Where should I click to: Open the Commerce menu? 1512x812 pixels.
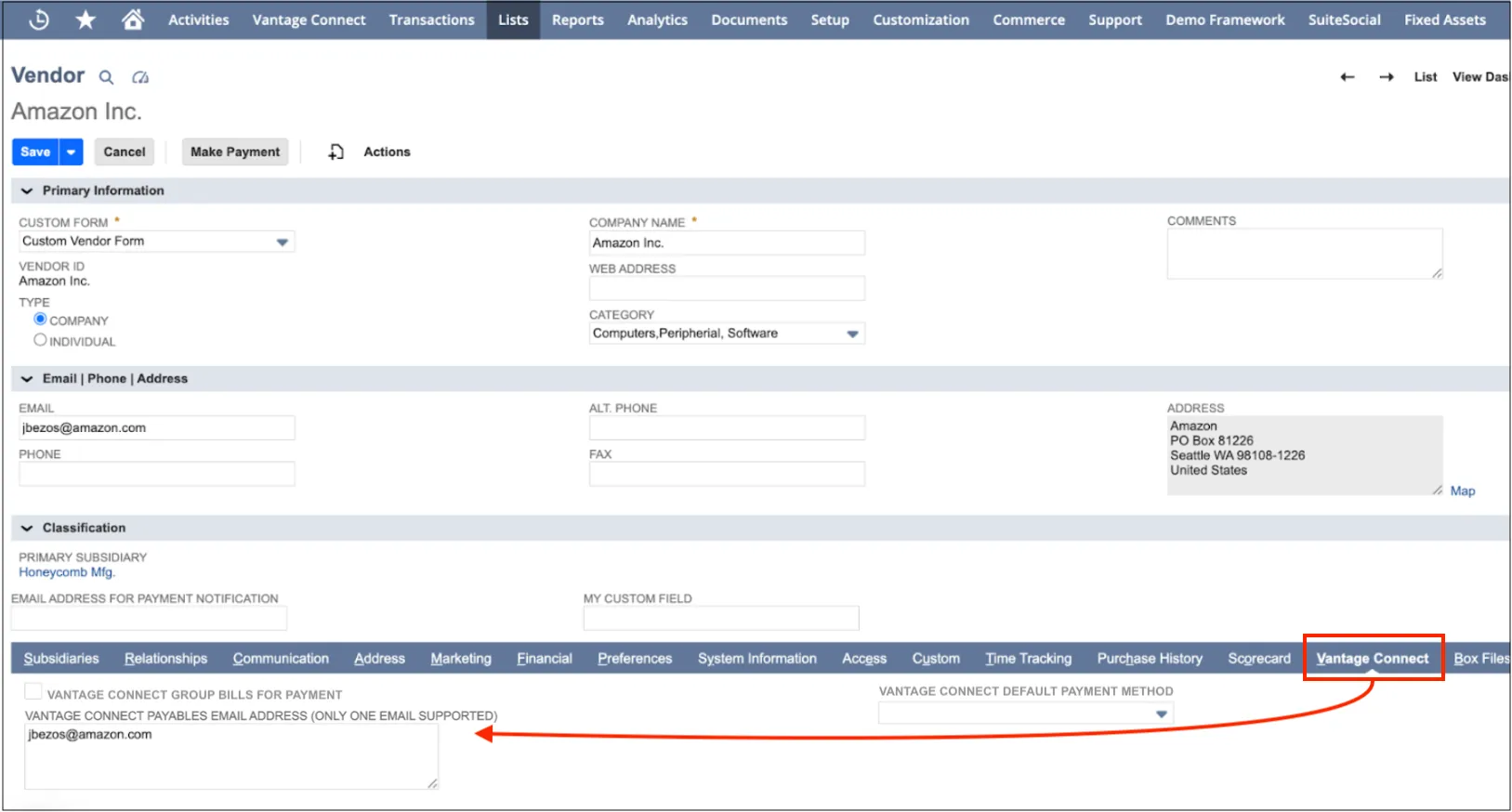(x=1029, y=20)
